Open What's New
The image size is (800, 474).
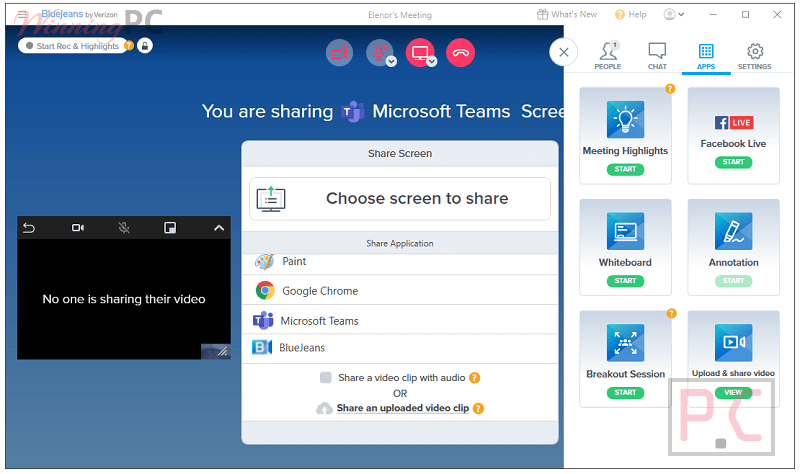coord(567,15)
